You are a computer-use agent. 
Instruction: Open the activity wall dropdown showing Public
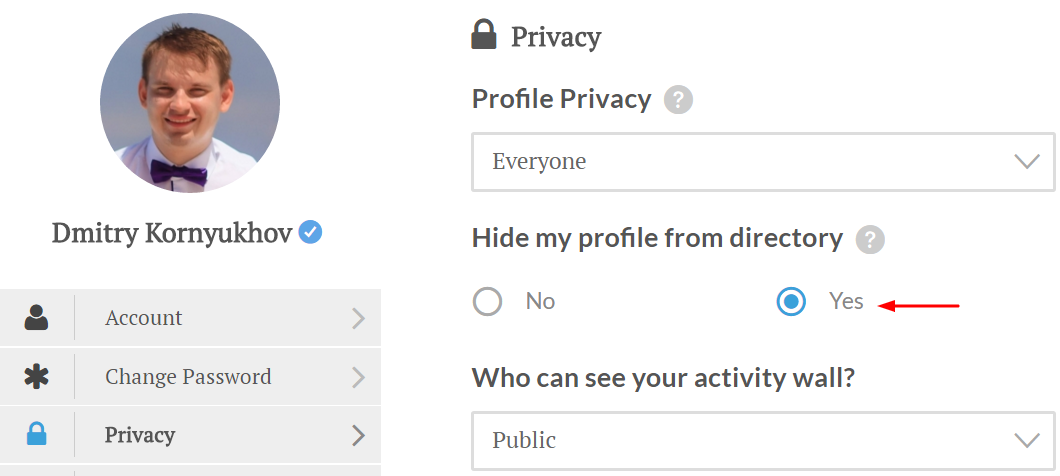[763, 440]
